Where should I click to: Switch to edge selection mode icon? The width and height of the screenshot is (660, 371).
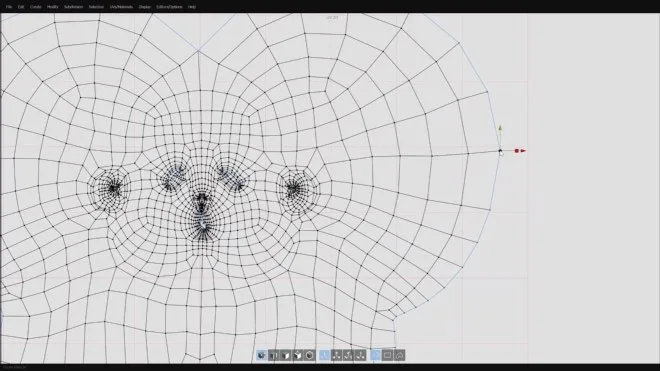tap(285, 355)
